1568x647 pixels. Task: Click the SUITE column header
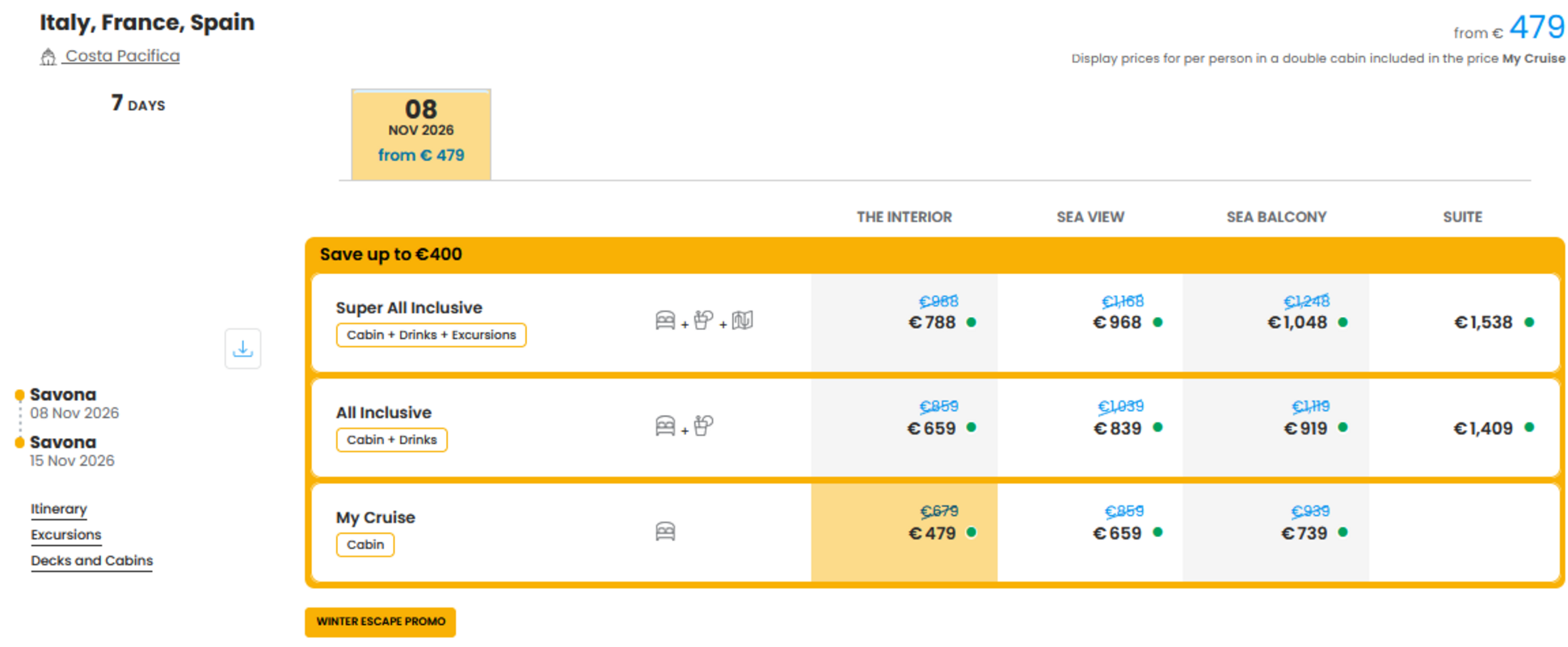point(1462,217)
